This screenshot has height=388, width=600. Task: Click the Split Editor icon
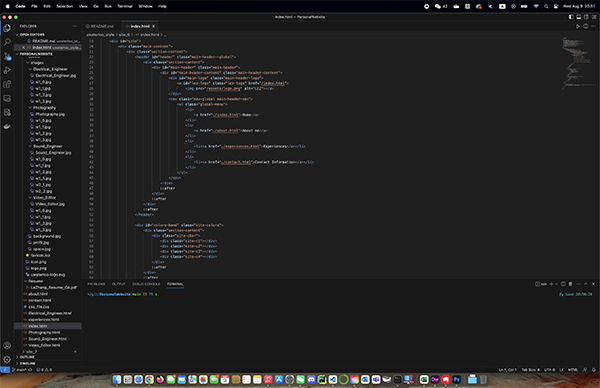[585, 26]
